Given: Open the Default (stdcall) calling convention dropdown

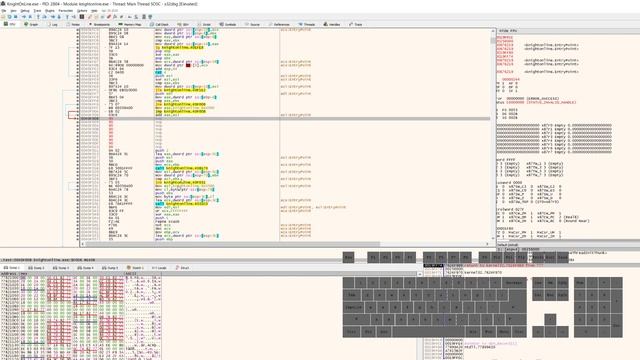Looking at the screenshot, I should (568, 244).
